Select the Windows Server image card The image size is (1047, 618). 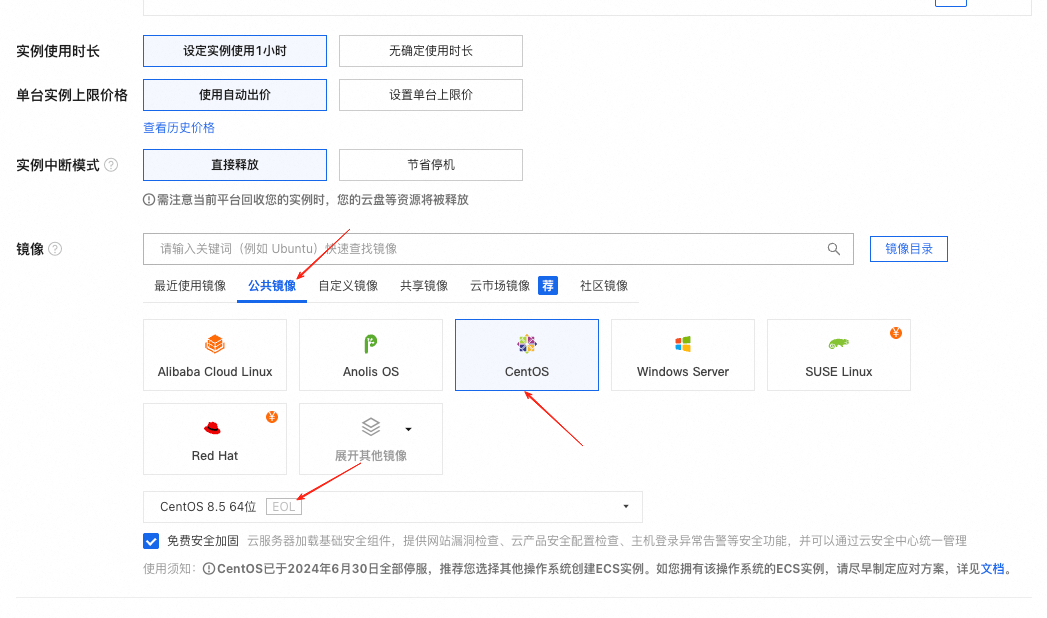click(x=682, y=355)
